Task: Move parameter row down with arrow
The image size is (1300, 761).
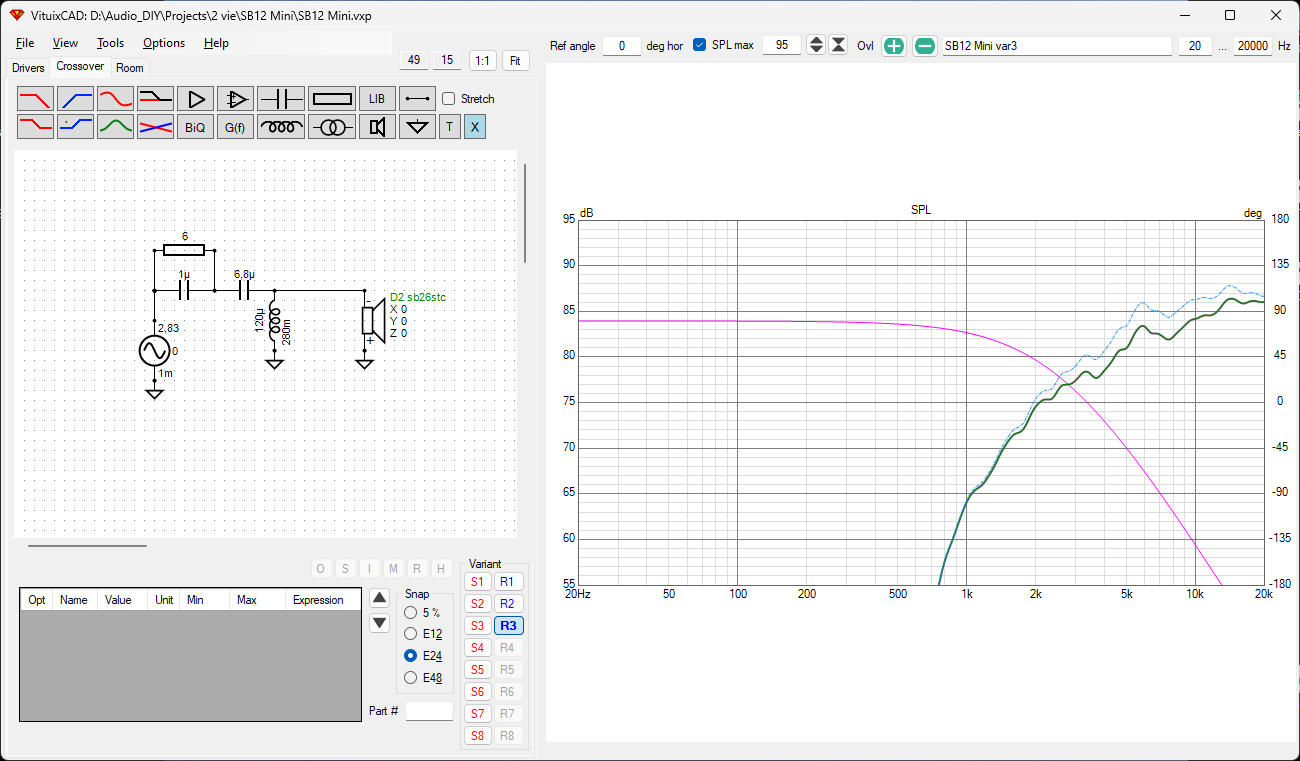Action: pos(380,623)
